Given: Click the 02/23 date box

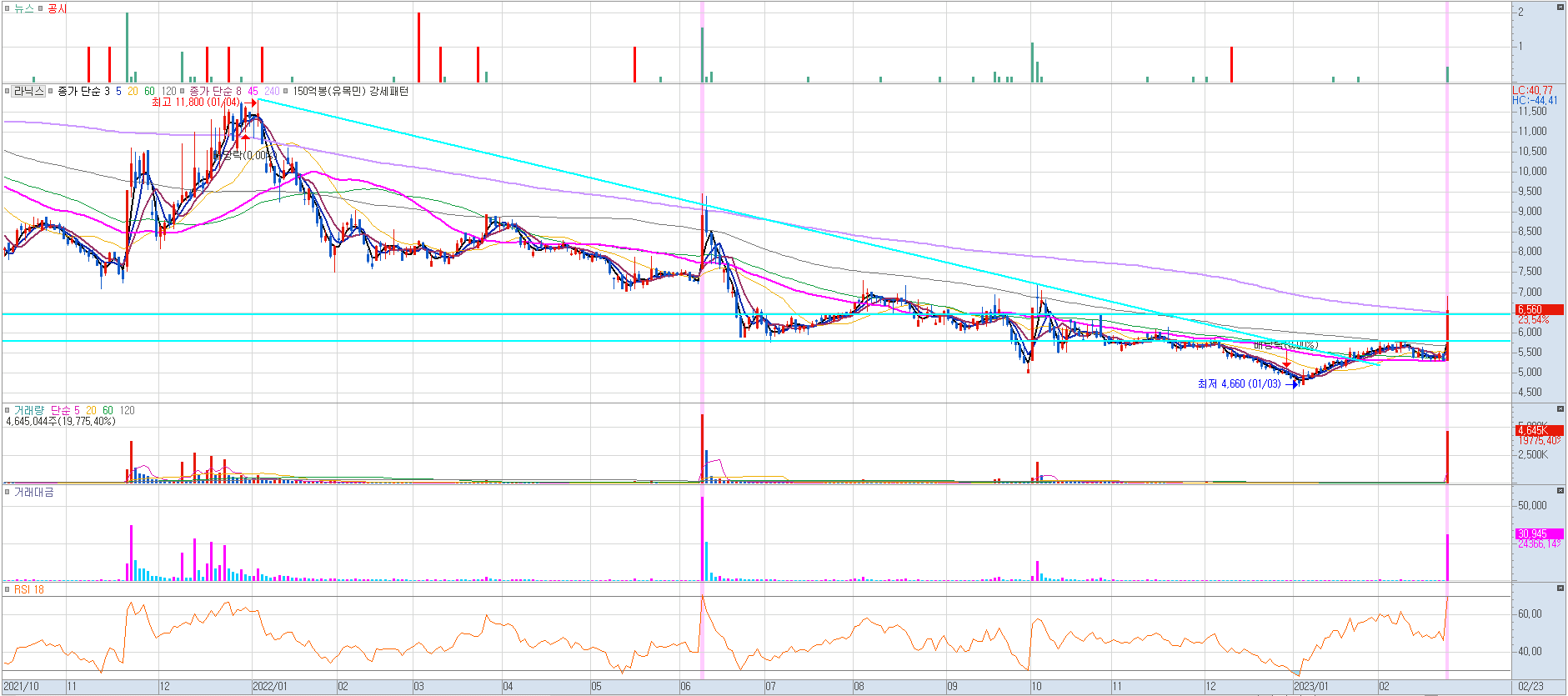Looking at the screenshot, I should [x=1530, y=687].
